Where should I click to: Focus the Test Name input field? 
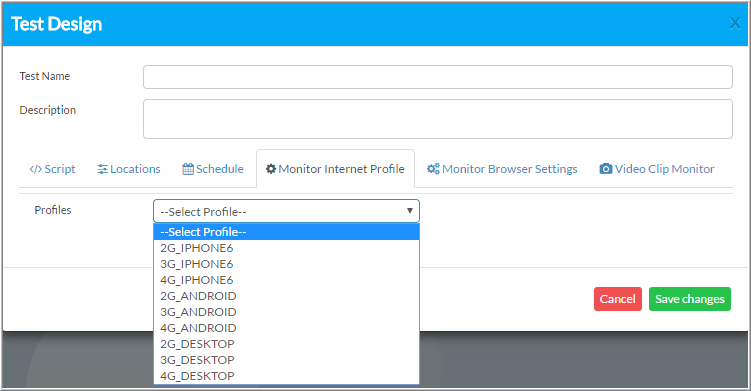[438, 77]
